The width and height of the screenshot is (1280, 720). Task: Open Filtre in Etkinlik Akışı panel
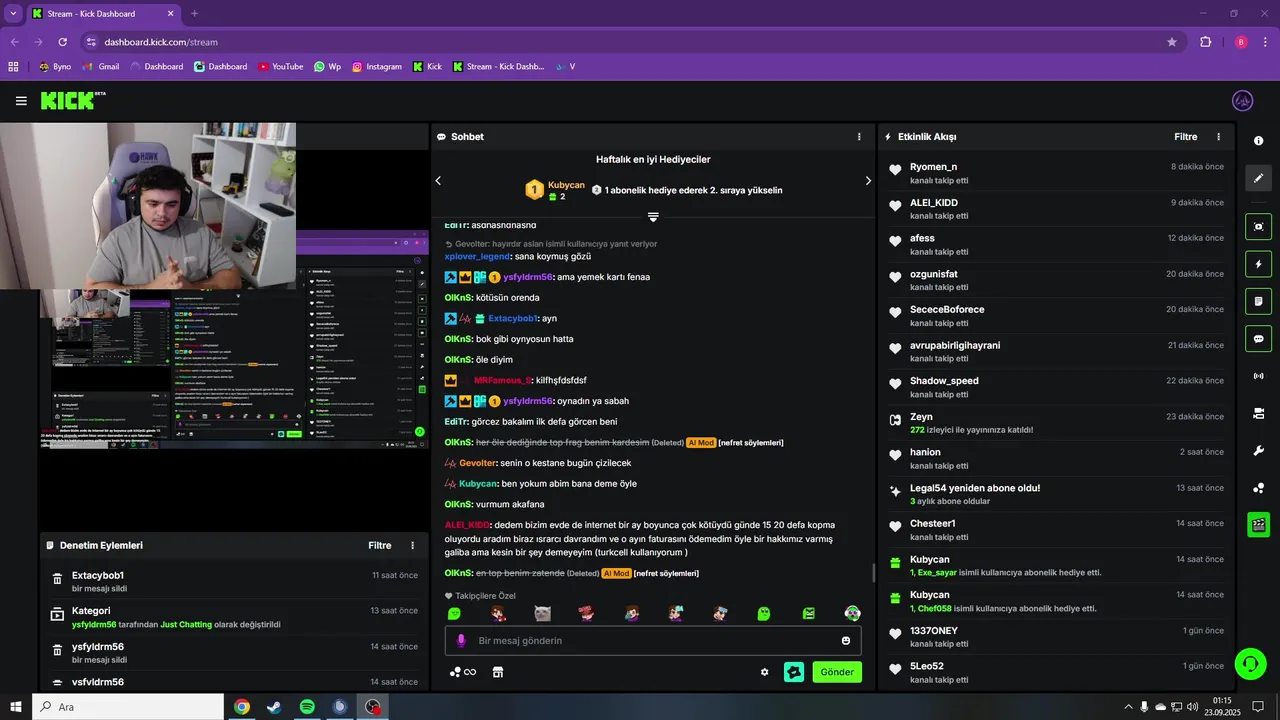coord(1186,137)
